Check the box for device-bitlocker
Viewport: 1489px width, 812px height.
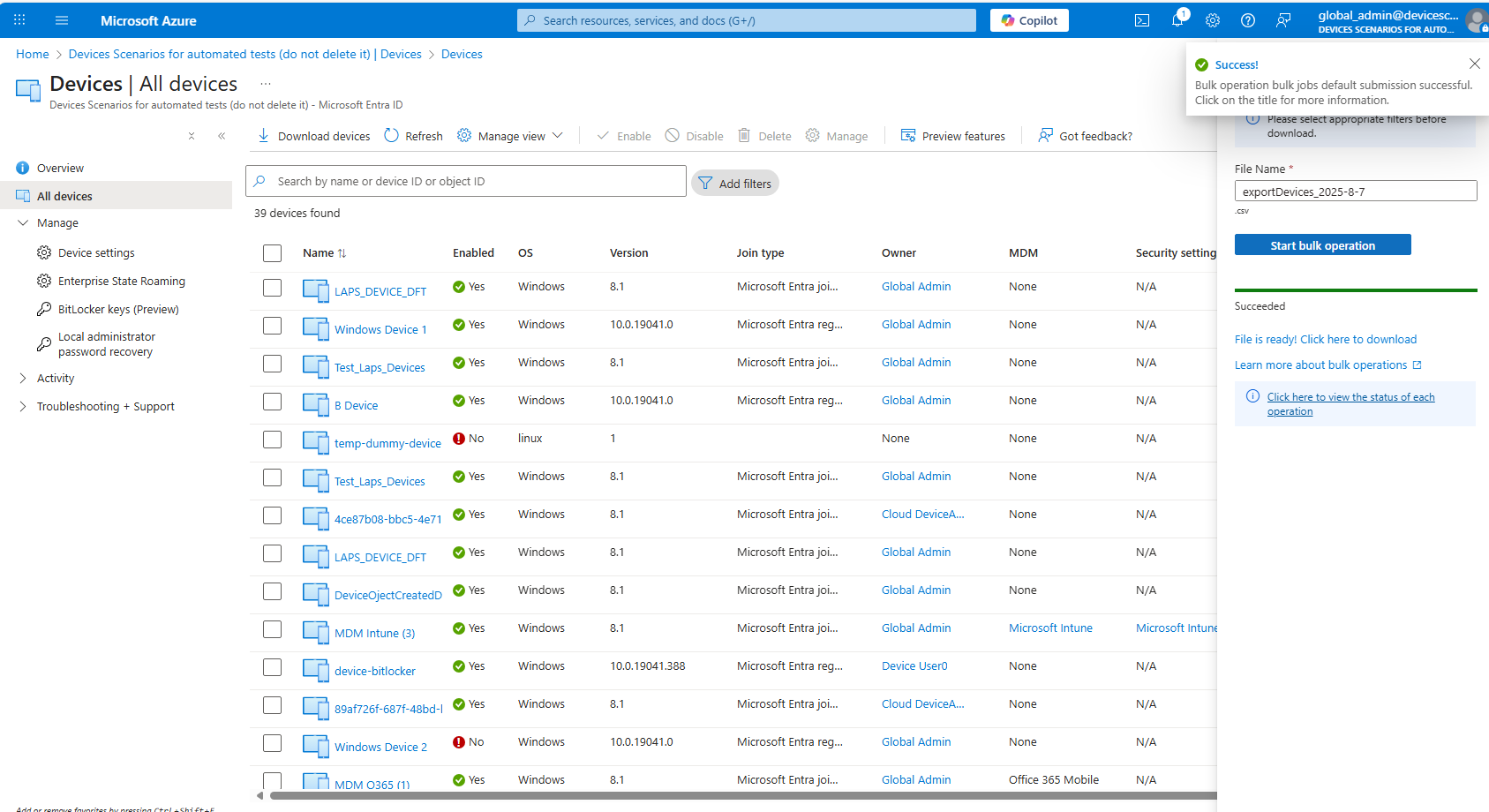point(272,667)
